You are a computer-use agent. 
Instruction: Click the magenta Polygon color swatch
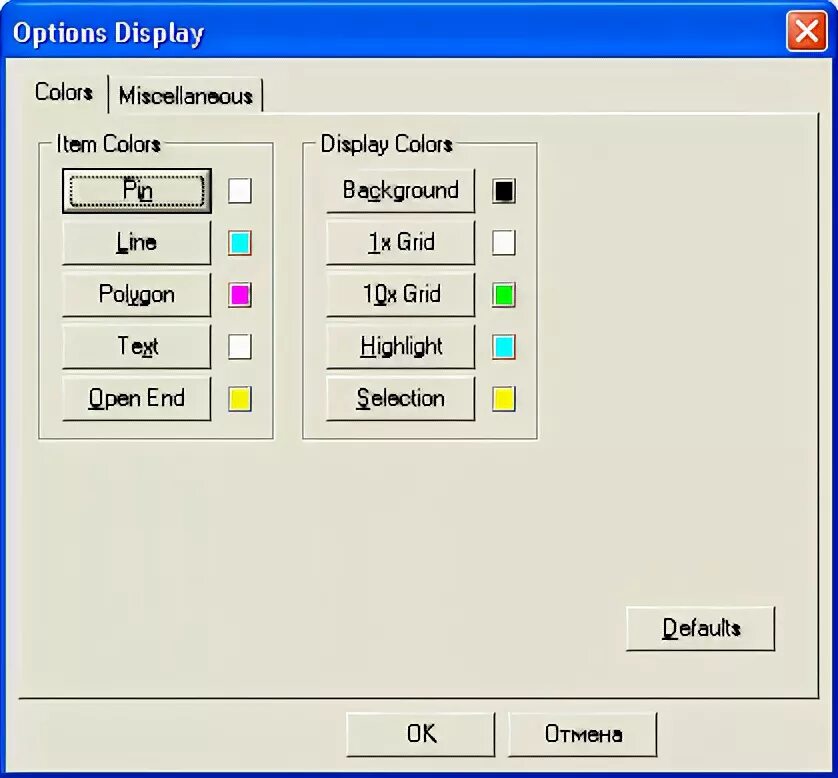[239, 294]
